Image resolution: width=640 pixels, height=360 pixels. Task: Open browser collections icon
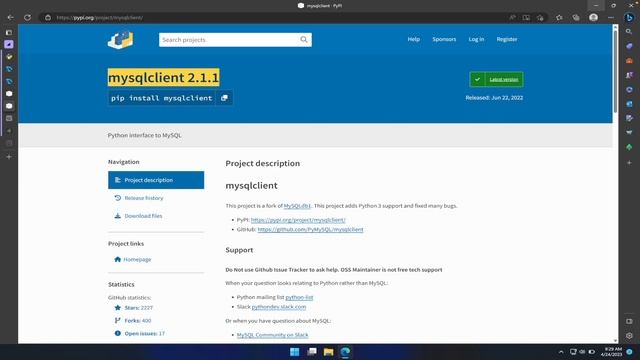576,18
